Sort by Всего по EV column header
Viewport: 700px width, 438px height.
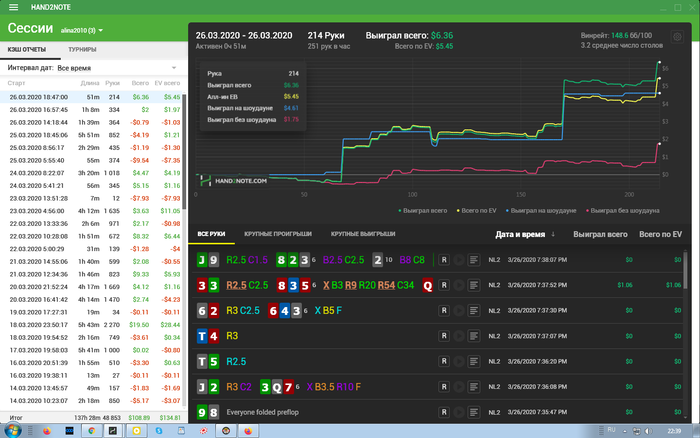tap(660, 234)
